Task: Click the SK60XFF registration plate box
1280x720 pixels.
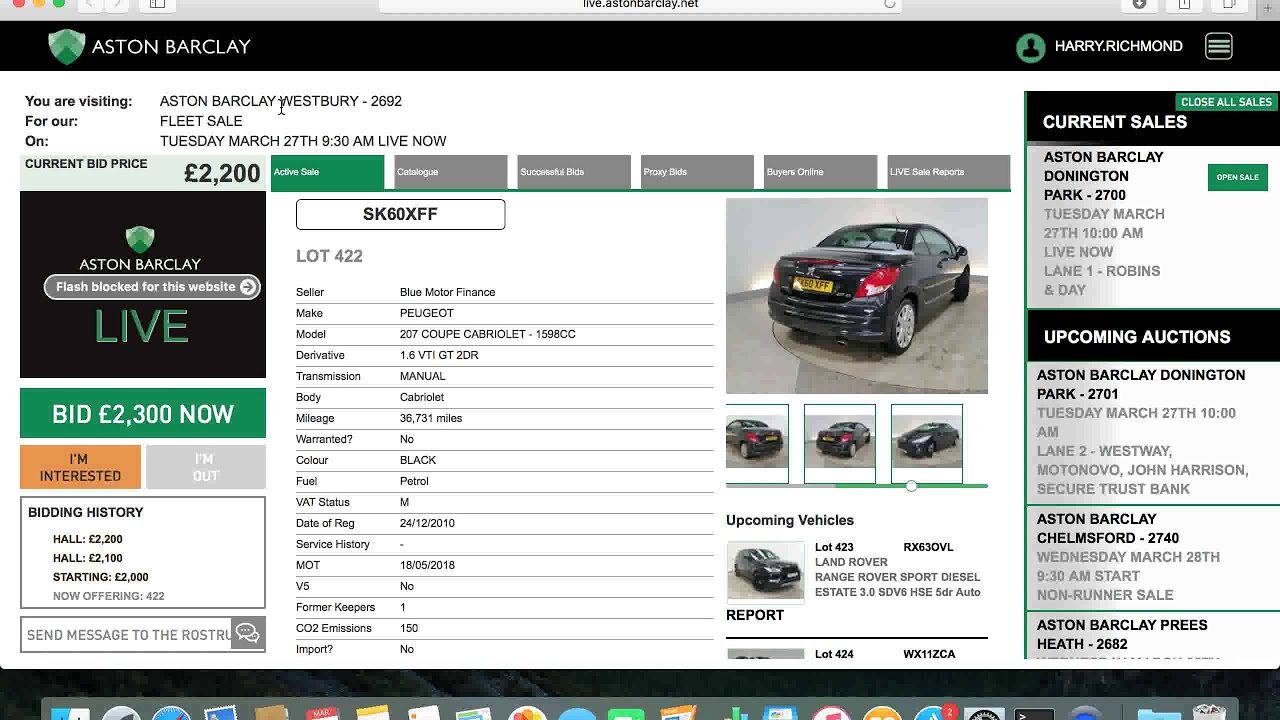Action: click(x=400, y=214)
